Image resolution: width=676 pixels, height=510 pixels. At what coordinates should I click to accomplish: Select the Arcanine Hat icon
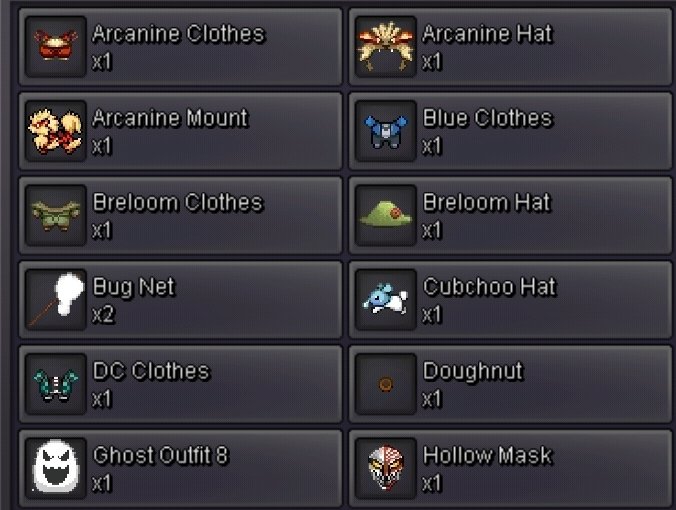pyautogui.click(x=386, y=47)
